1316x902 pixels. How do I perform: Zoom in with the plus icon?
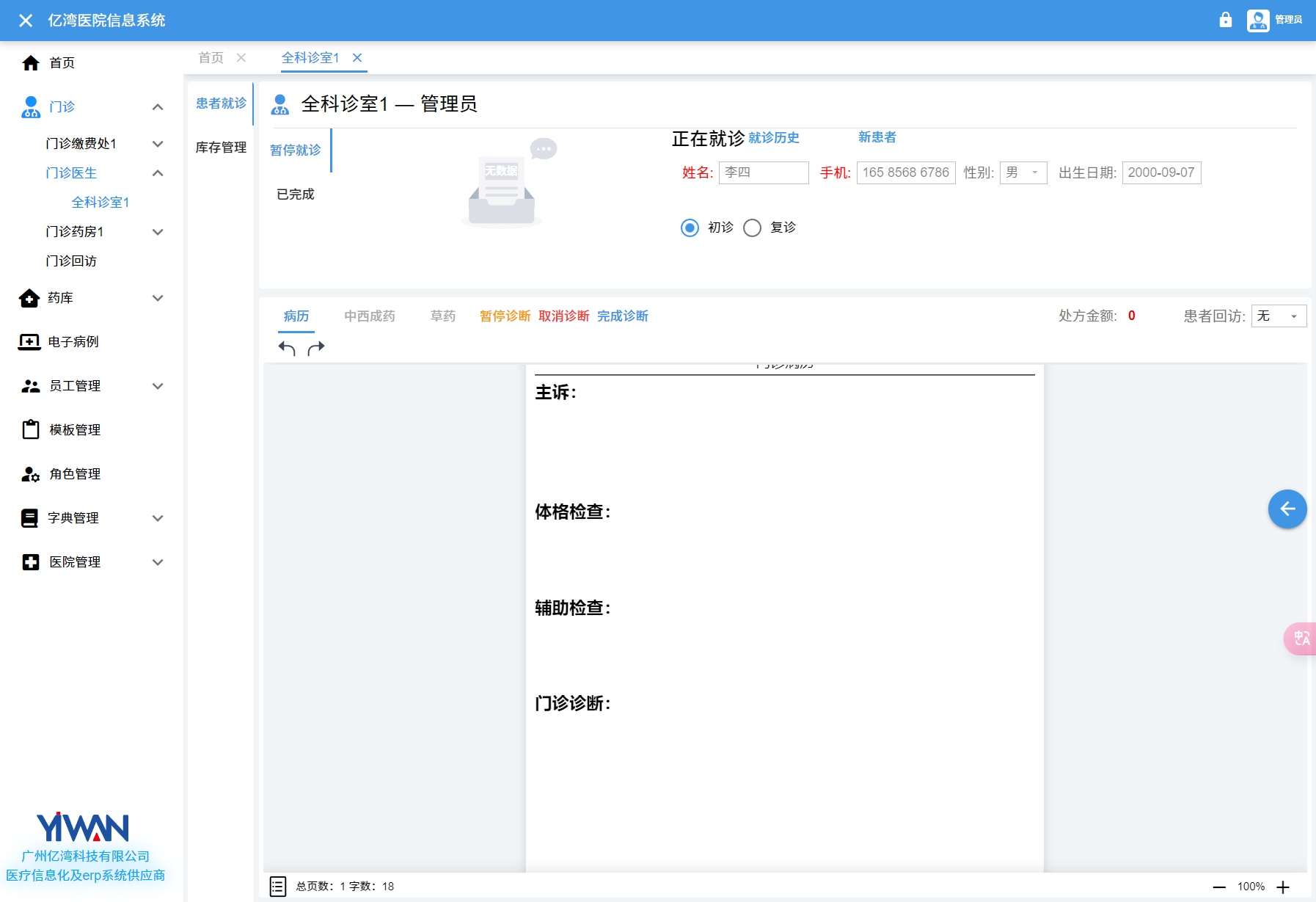point(1283,887)
